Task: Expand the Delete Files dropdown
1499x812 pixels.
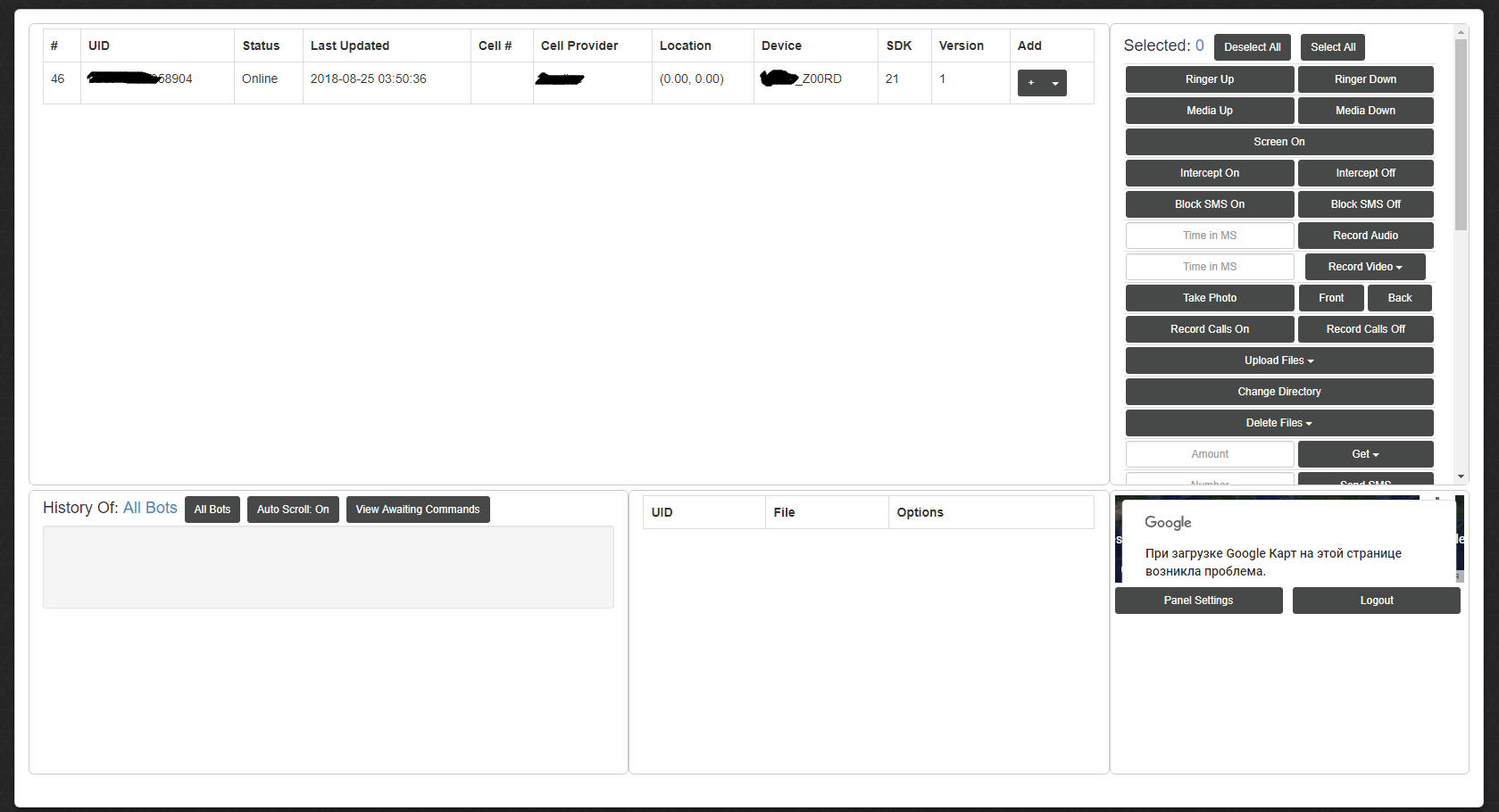Action: (x=1278, y=423)
